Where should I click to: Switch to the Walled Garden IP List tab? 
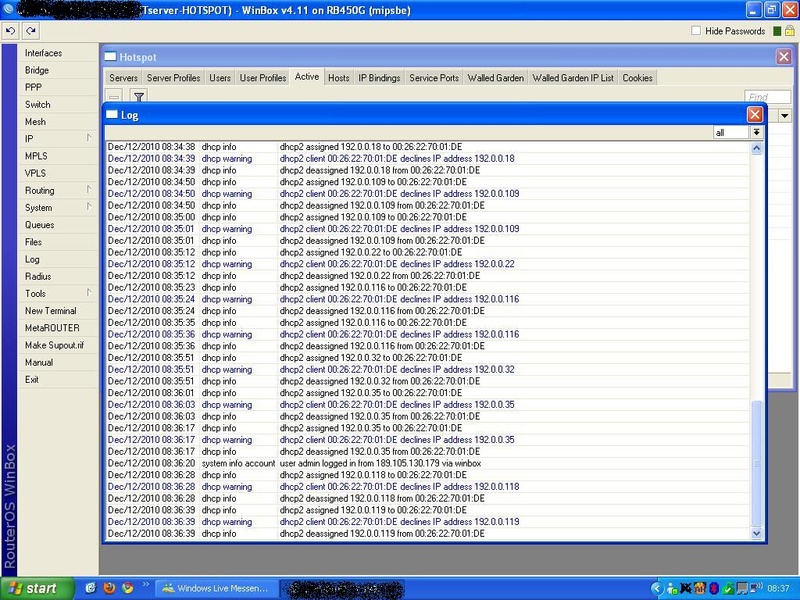point(573,78)
